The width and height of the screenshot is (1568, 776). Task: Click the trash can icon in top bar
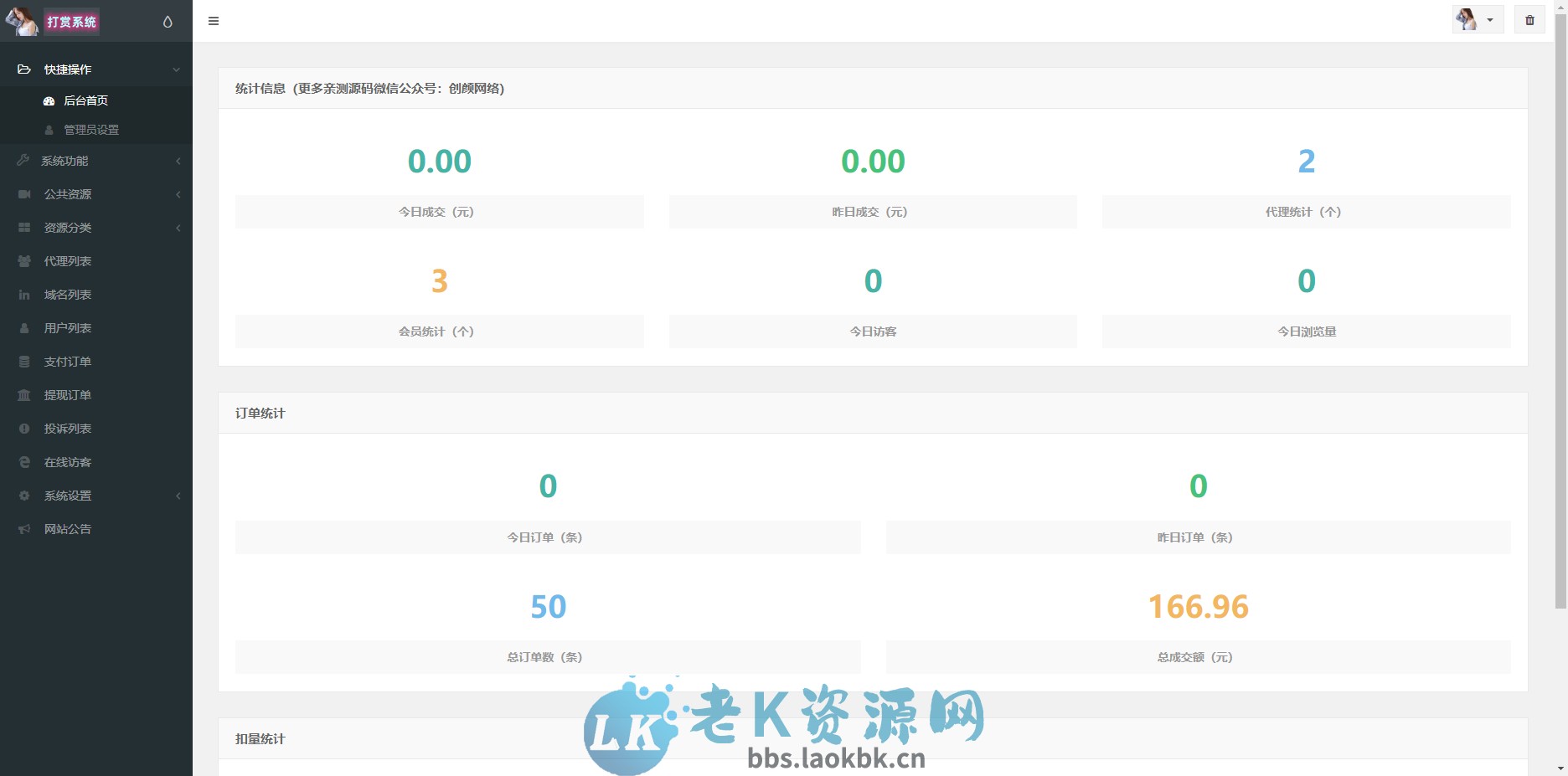pyautogui.click(x=1529, y=19)
